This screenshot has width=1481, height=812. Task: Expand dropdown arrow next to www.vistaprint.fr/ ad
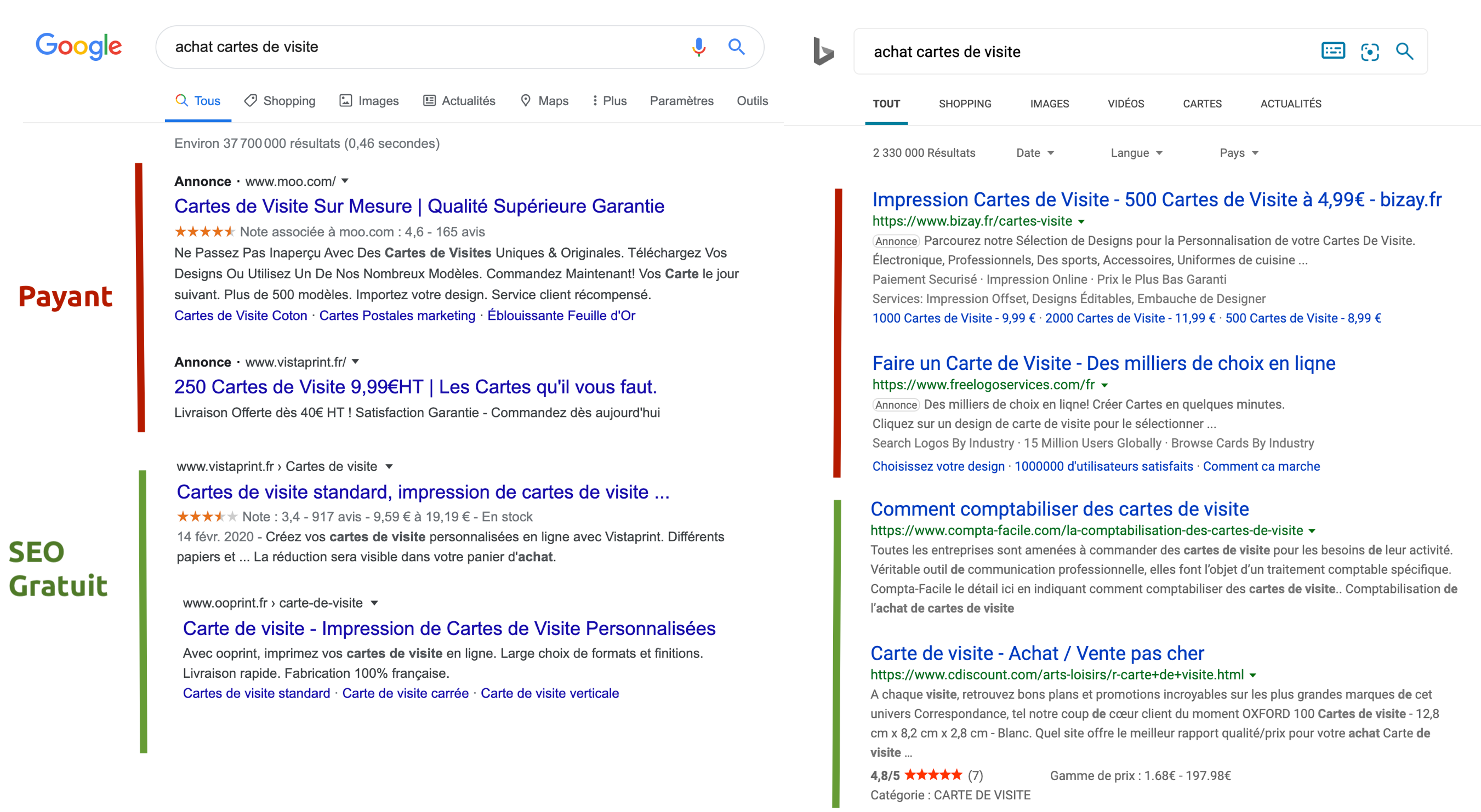coord(355,362)
